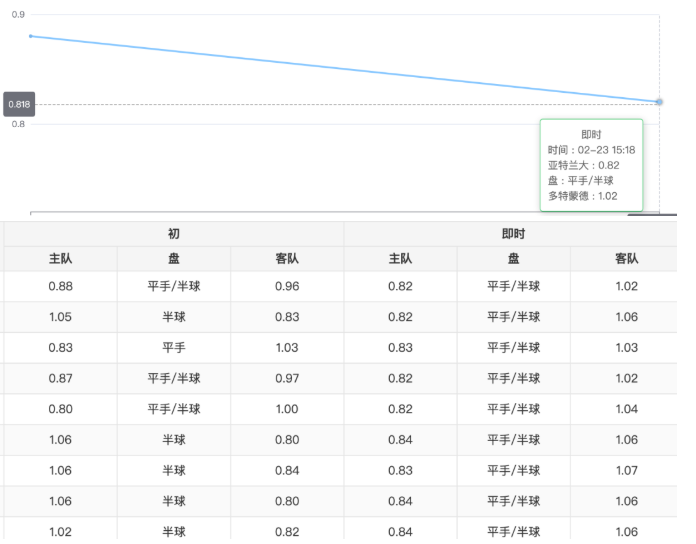Click the initial 平手 handicap cell

point(174,347)
